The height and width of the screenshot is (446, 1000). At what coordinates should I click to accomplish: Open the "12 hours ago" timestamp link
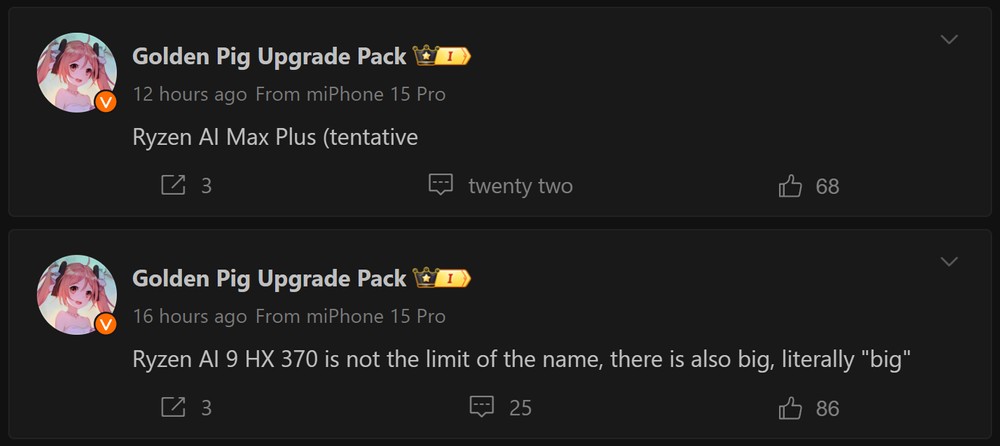click(189, 94)
